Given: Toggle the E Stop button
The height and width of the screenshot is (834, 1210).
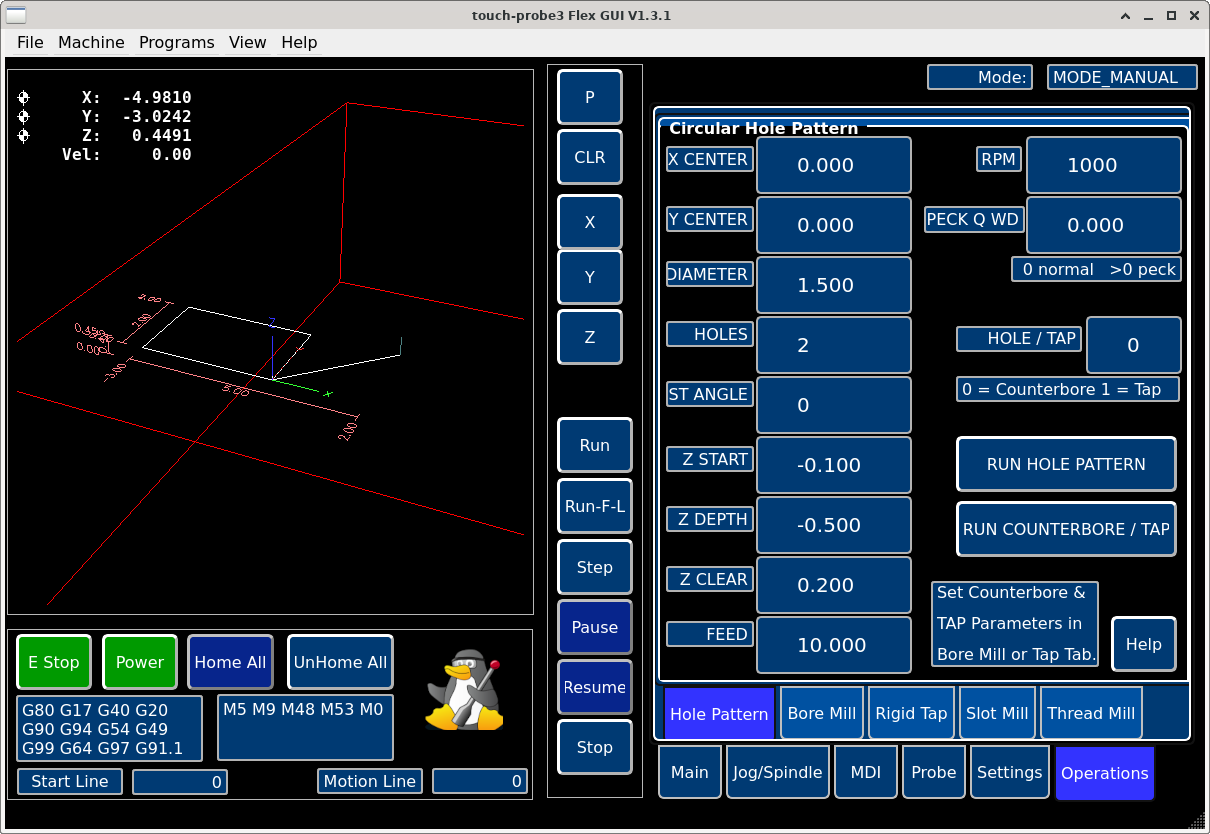Looking at the screenshot, I should (x=54, y=662).
